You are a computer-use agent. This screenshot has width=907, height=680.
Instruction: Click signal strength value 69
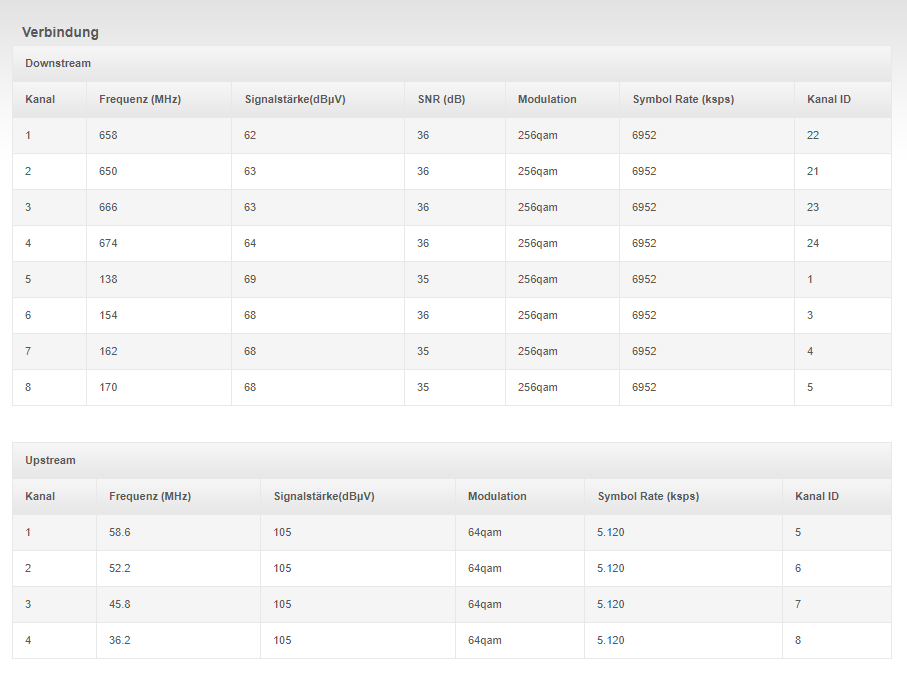coord(250,279)
